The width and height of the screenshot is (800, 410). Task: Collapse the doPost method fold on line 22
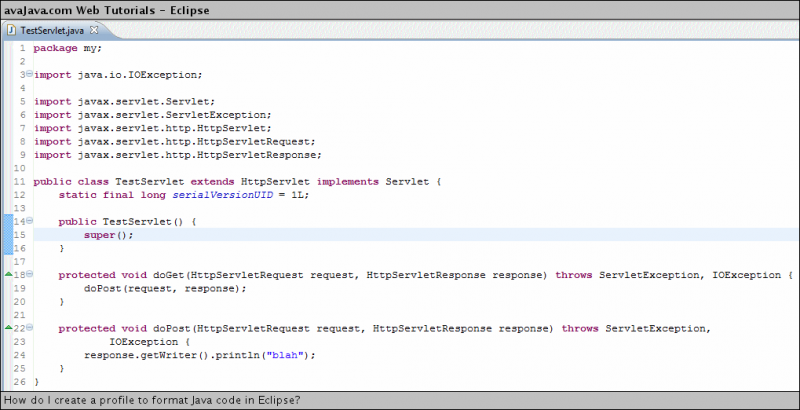coord(30,328)
